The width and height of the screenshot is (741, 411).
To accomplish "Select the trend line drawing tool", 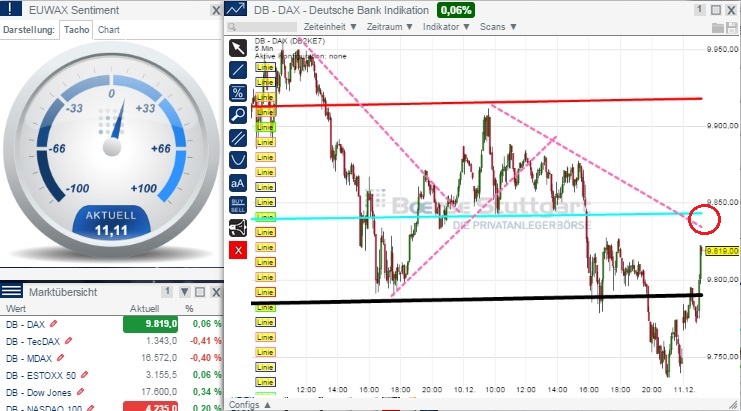I will 238,70.
